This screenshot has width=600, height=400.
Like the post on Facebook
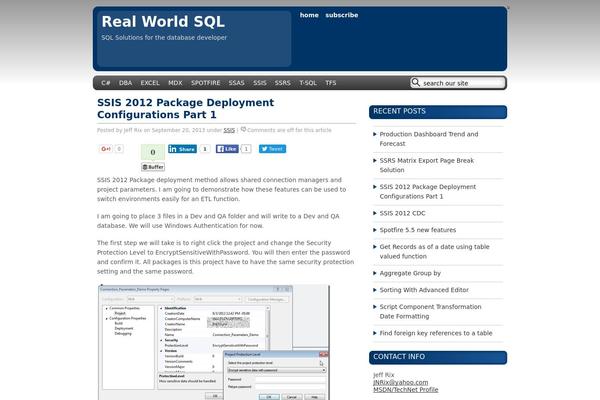[227, 149]
